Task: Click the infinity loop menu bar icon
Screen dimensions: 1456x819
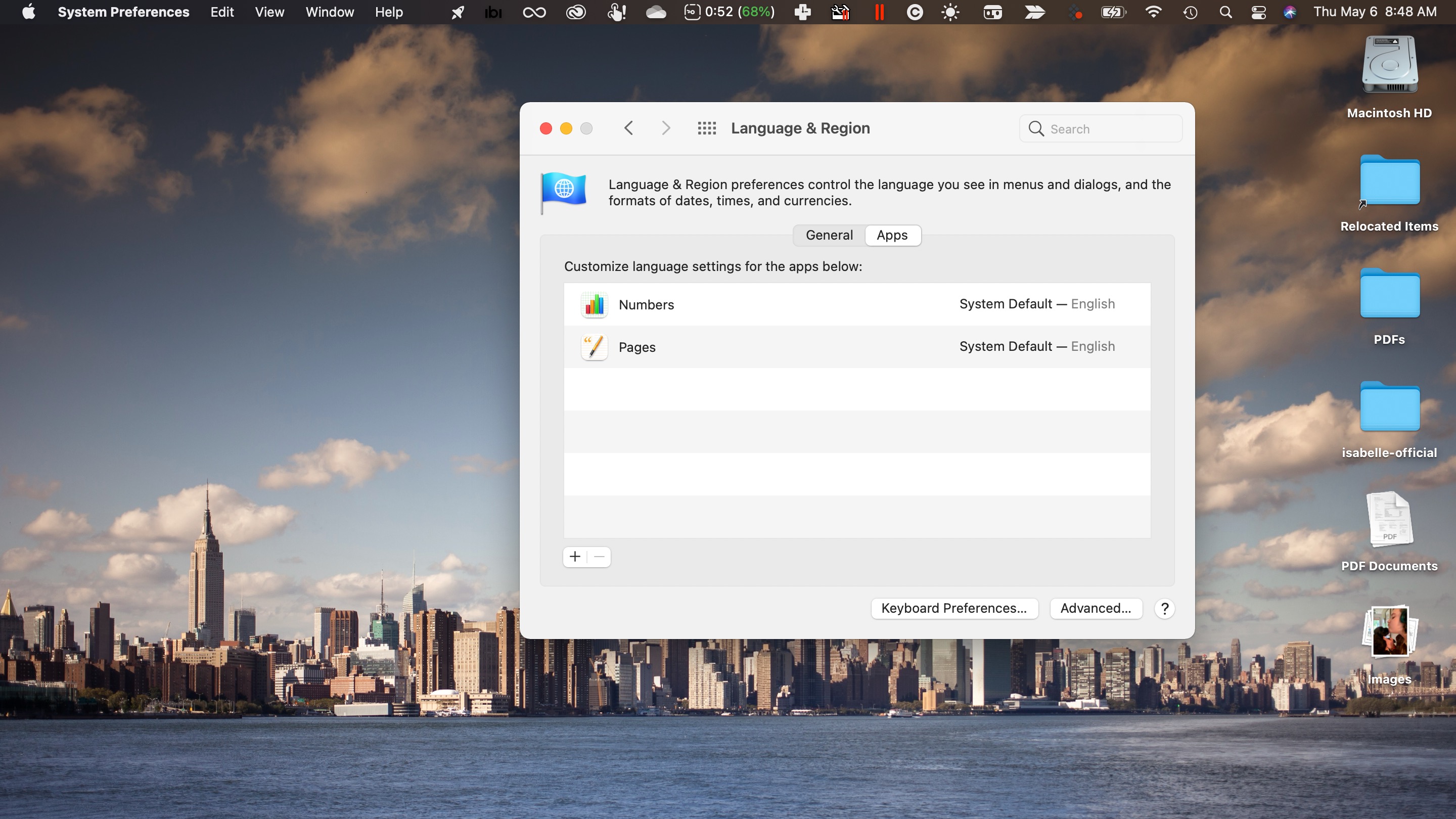Action: coord(534,12)
